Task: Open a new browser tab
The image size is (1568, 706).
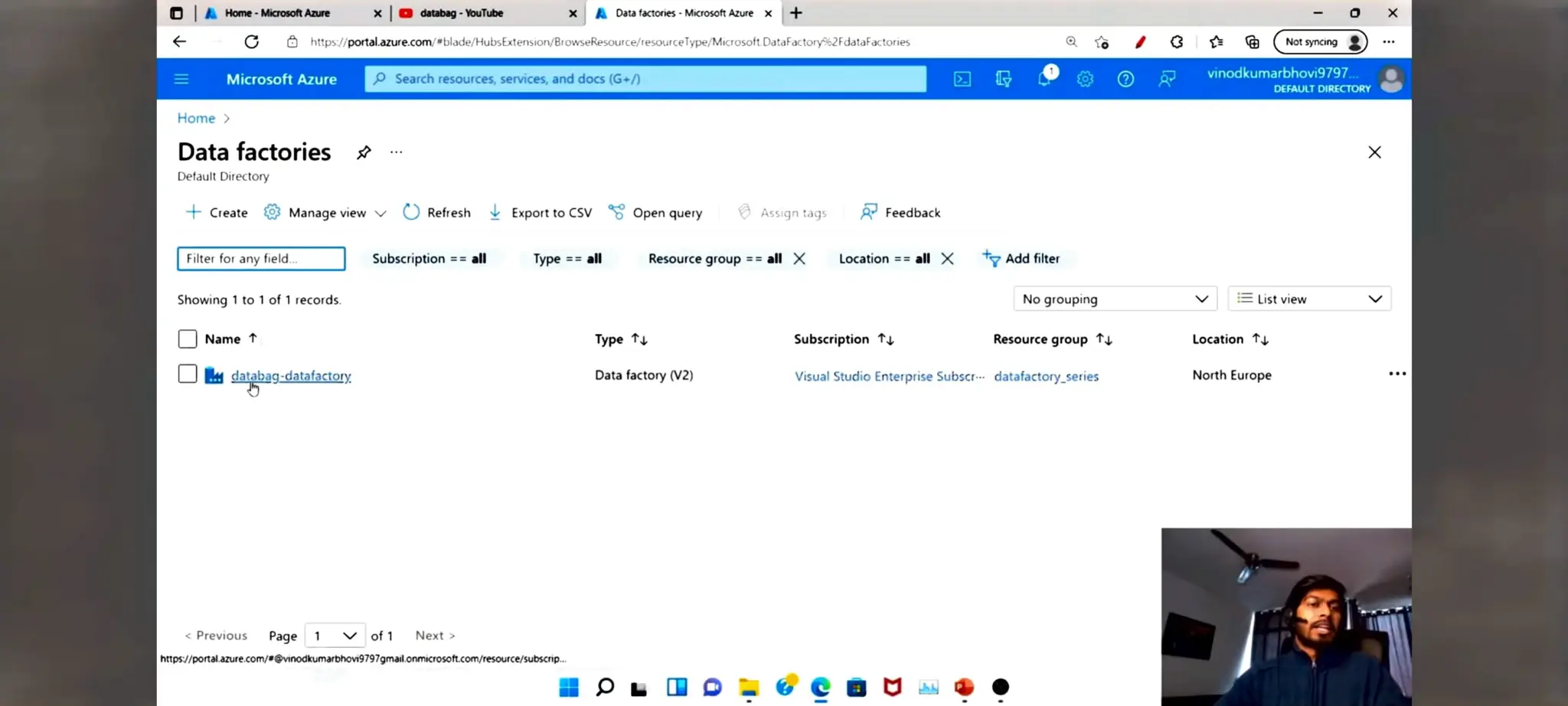Action: tap(796, 13)
